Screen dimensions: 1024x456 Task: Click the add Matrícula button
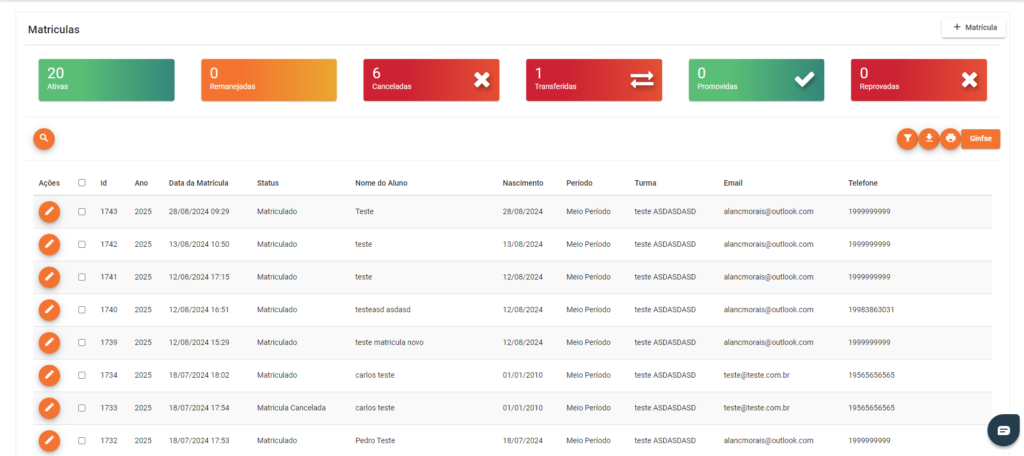coord(973,28)
